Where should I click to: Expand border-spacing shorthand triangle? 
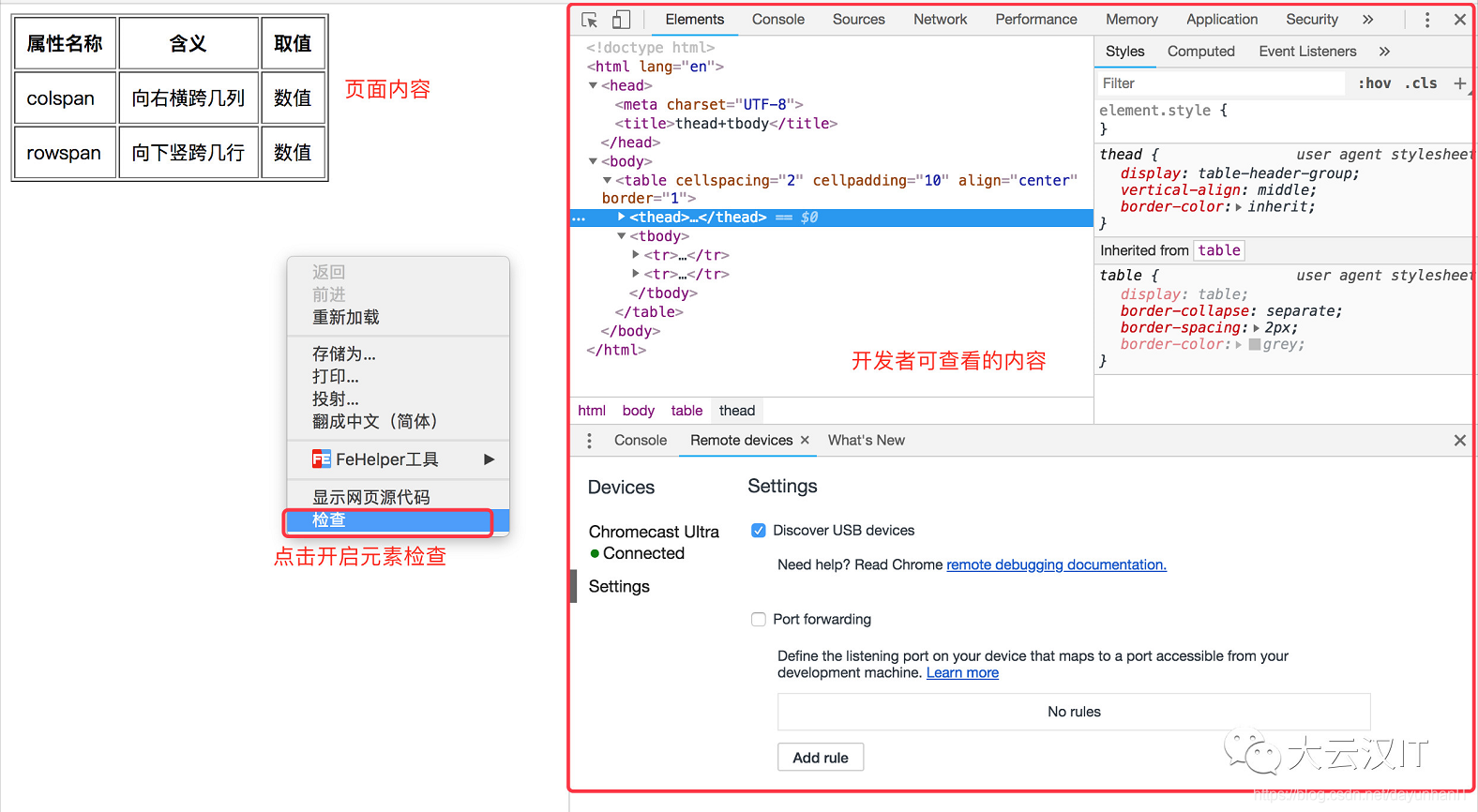(x=1256, y=328)
